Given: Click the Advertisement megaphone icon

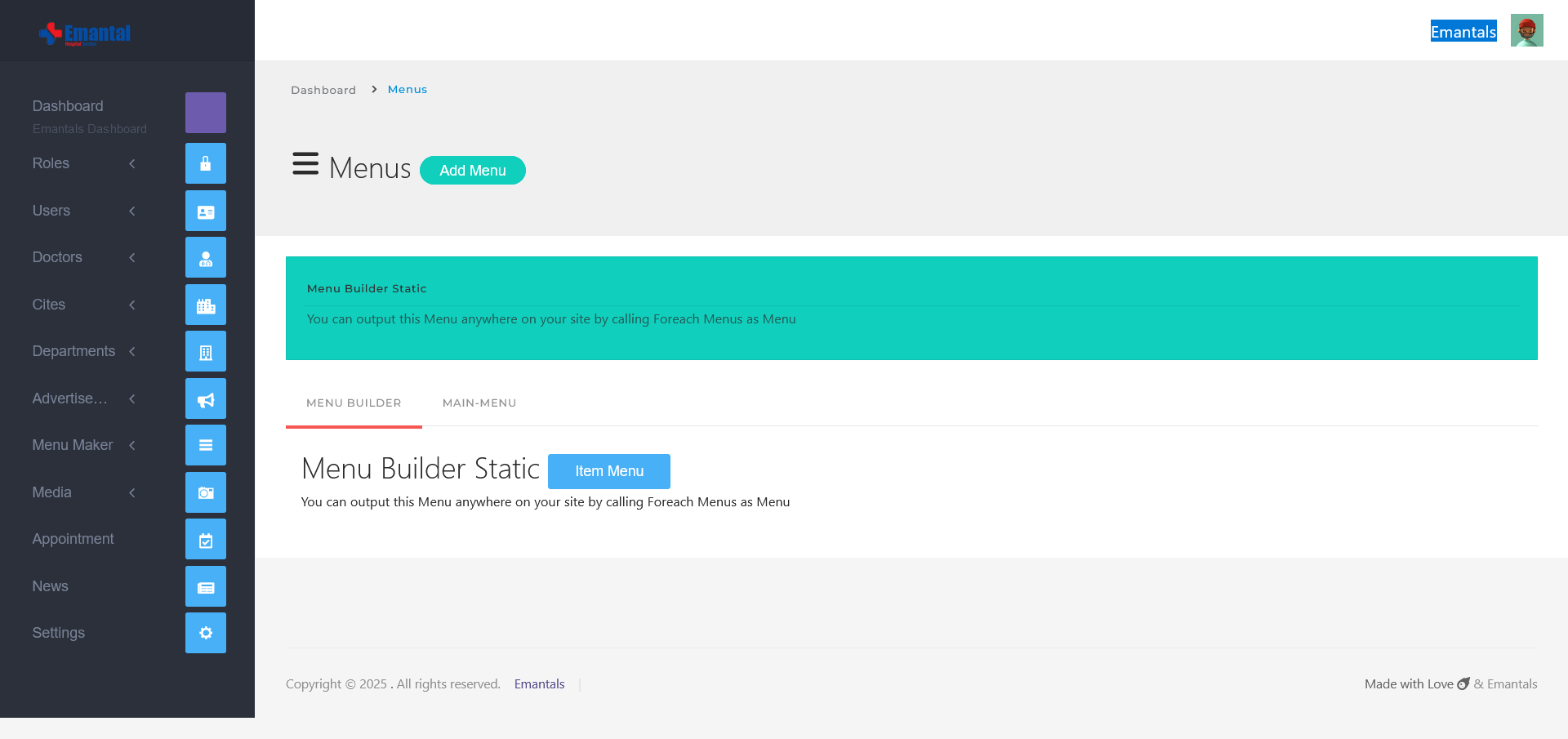Looking at the screenshot, I should (x=205, y=398).
